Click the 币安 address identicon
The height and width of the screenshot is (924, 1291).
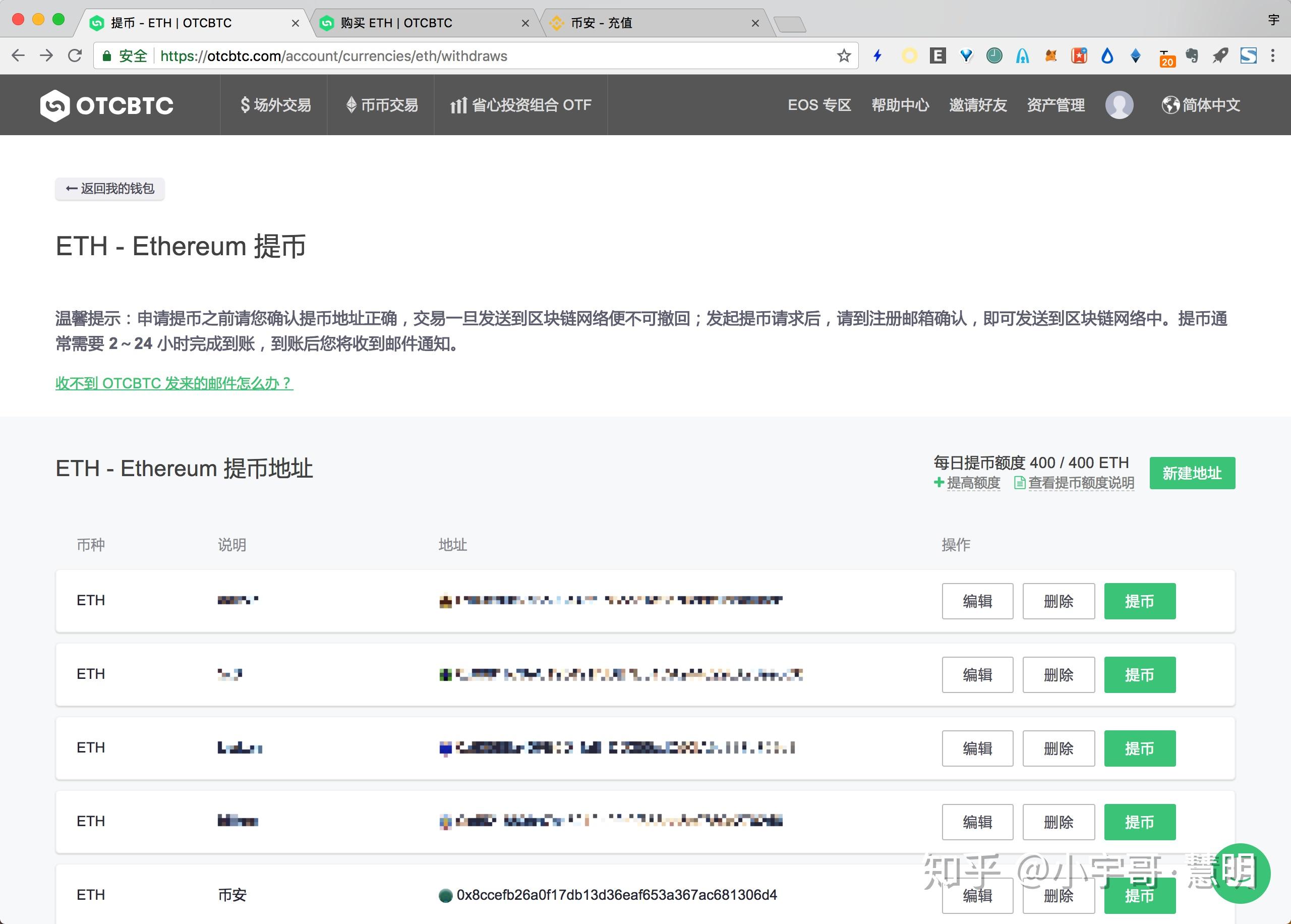pos(445,896)
